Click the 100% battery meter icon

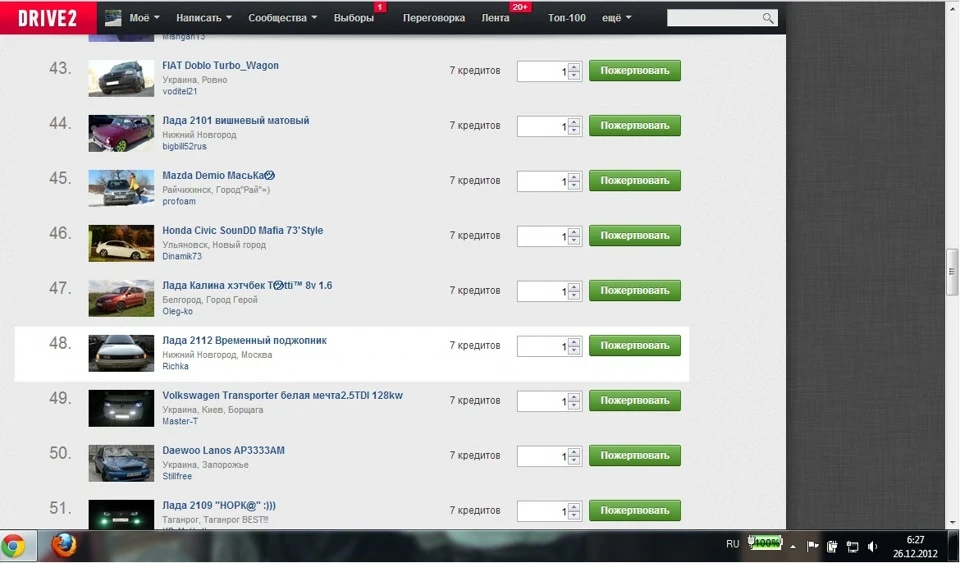click(x=765, y=543)
